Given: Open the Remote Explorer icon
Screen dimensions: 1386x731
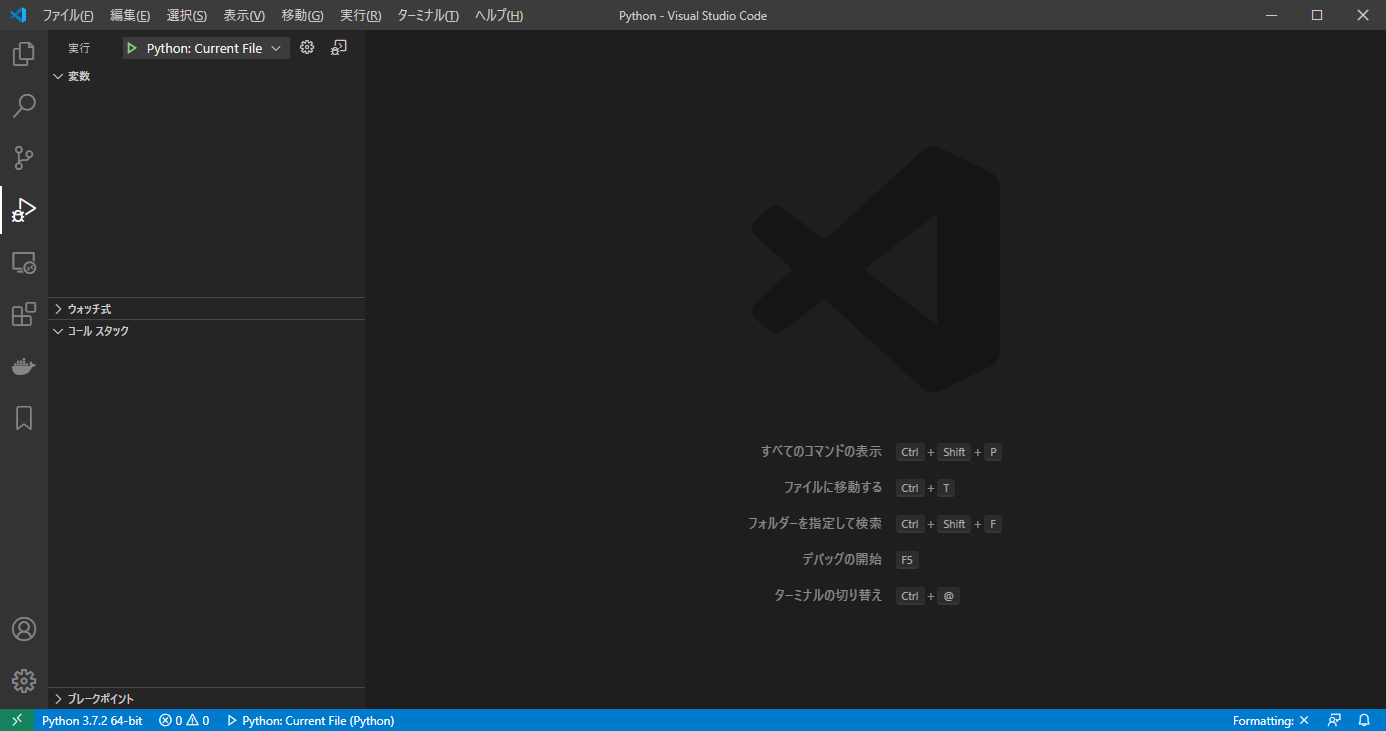Looking at the screenshot, I should coord(24,262).
